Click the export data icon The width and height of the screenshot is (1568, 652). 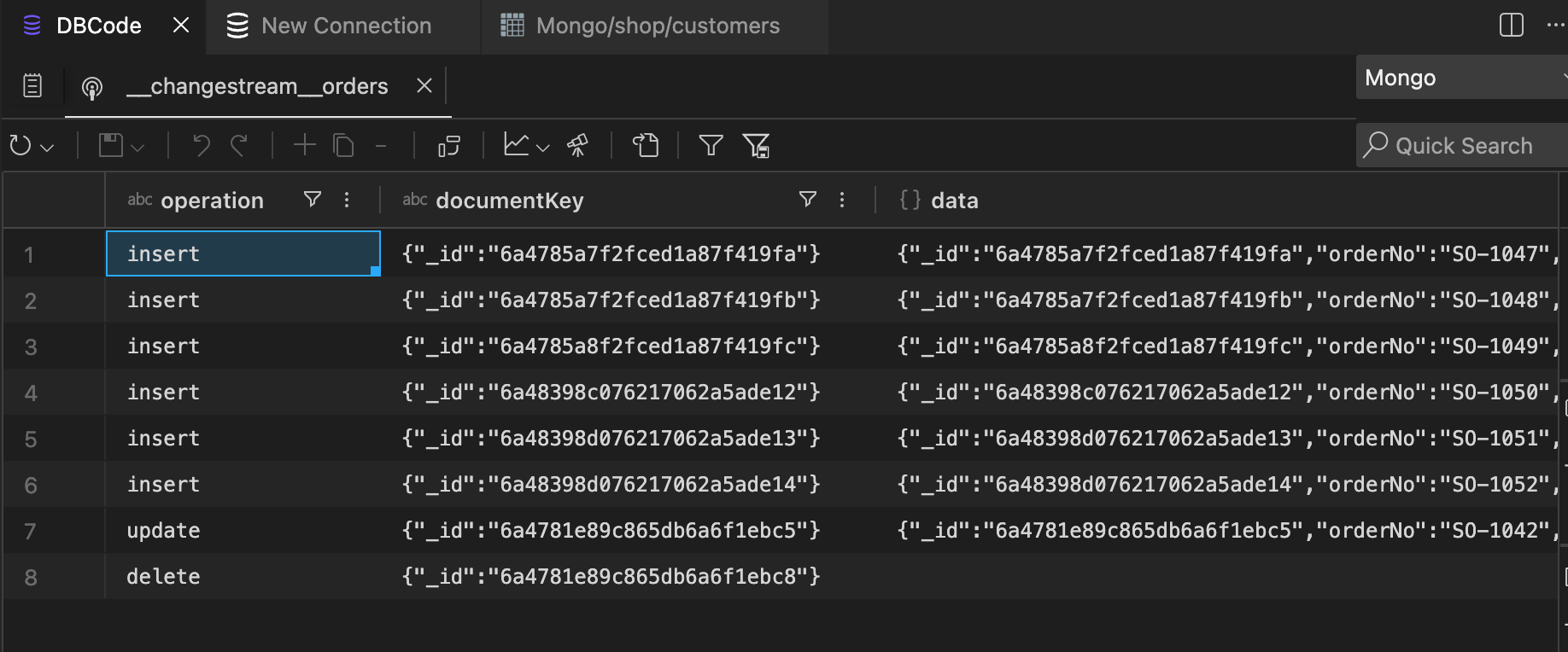point(646,145)
